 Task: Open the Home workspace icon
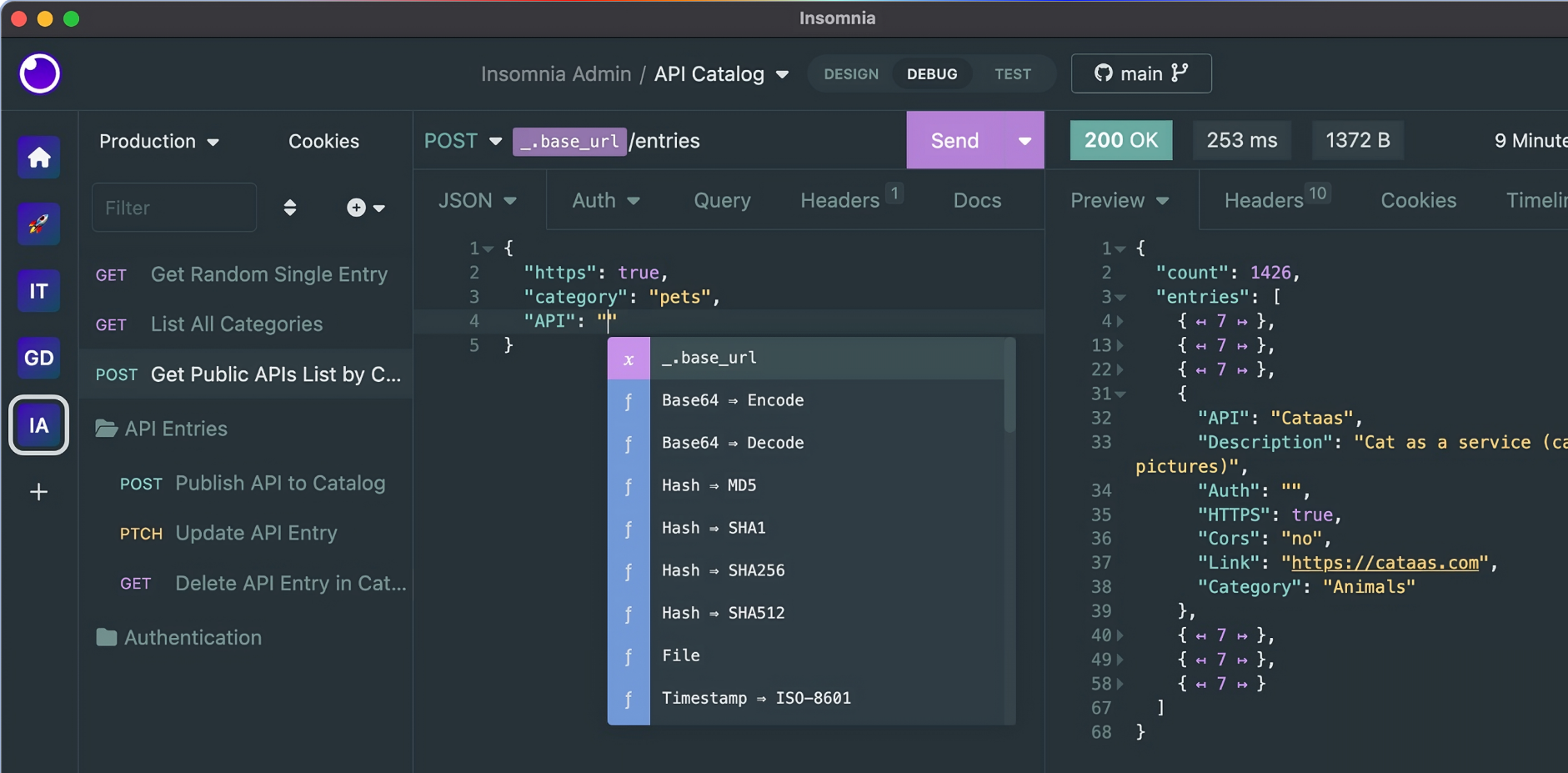39,157
